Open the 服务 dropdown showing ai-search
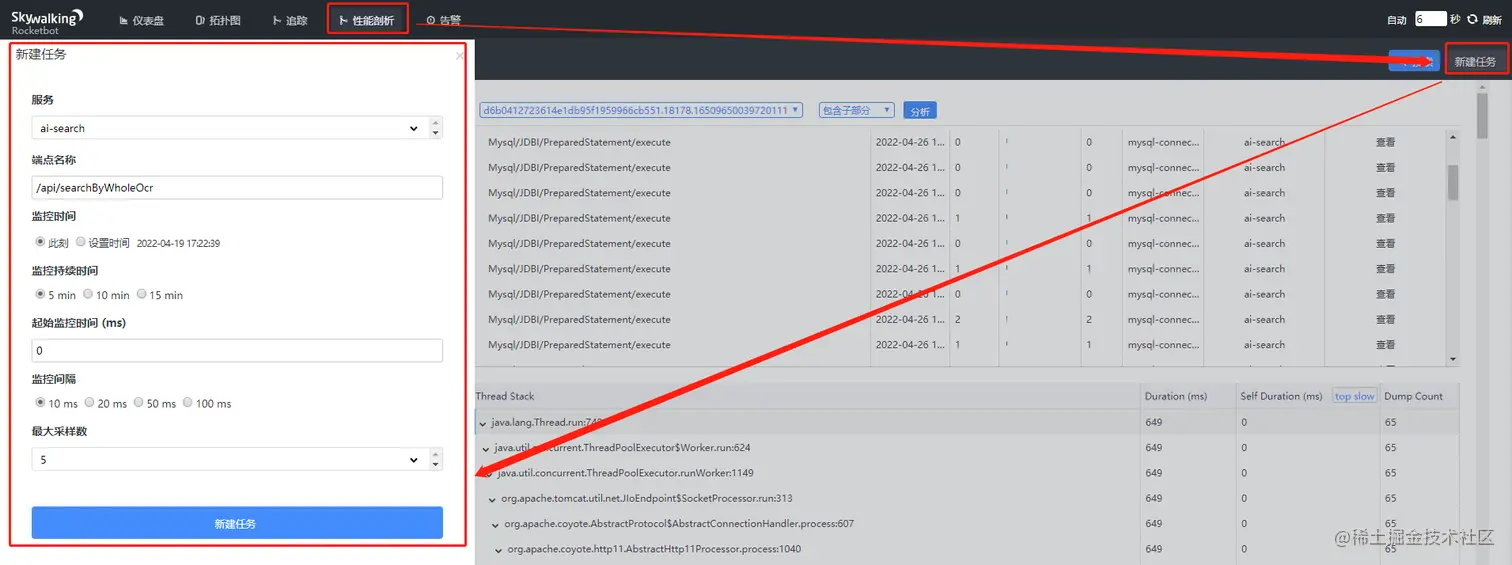The height and width of the screenshot is (565, 1512). coord(228,128)
